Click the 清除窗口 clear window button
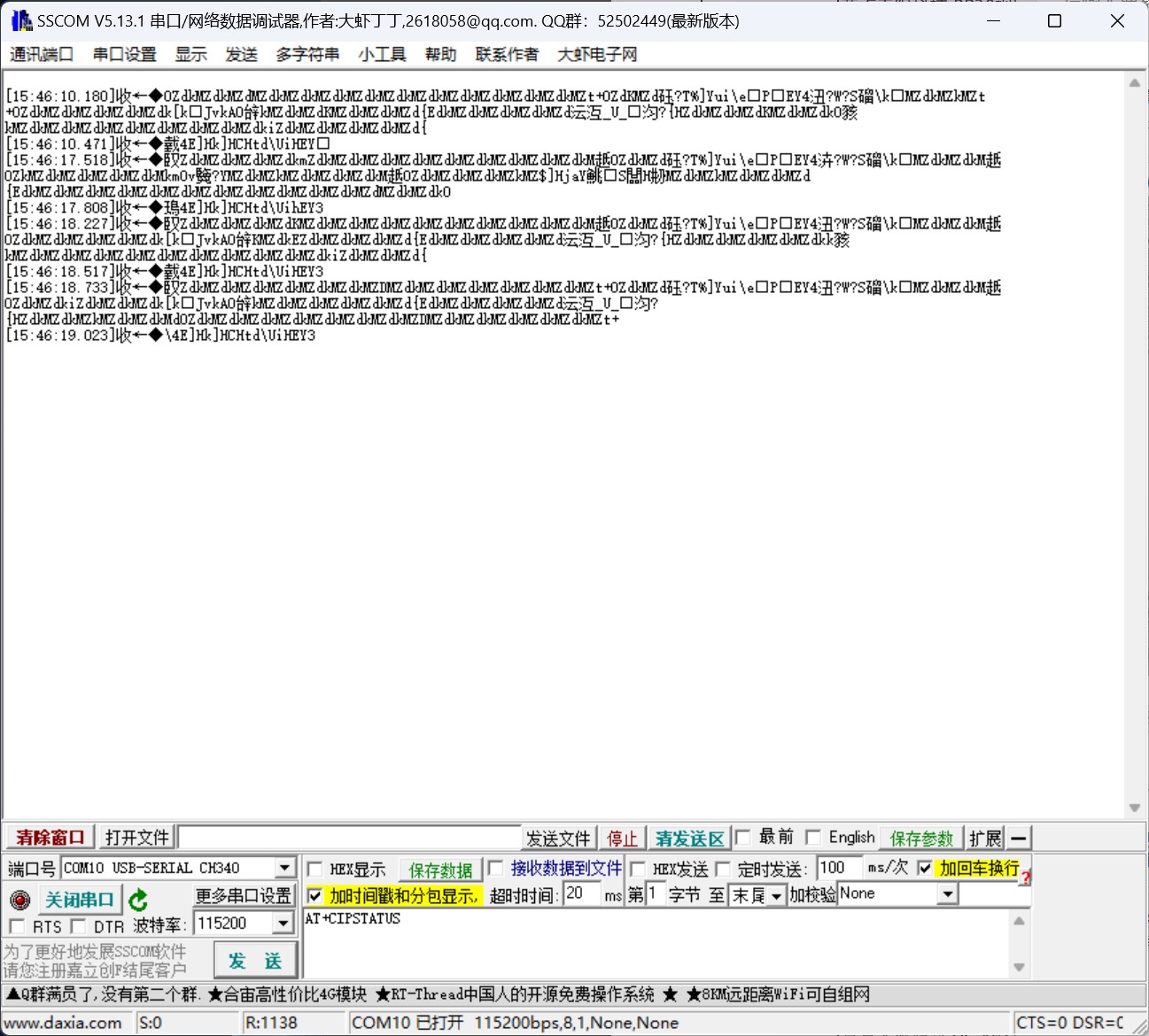Viewport: 1149px width, 1036px height. click(x=50, y=838)
